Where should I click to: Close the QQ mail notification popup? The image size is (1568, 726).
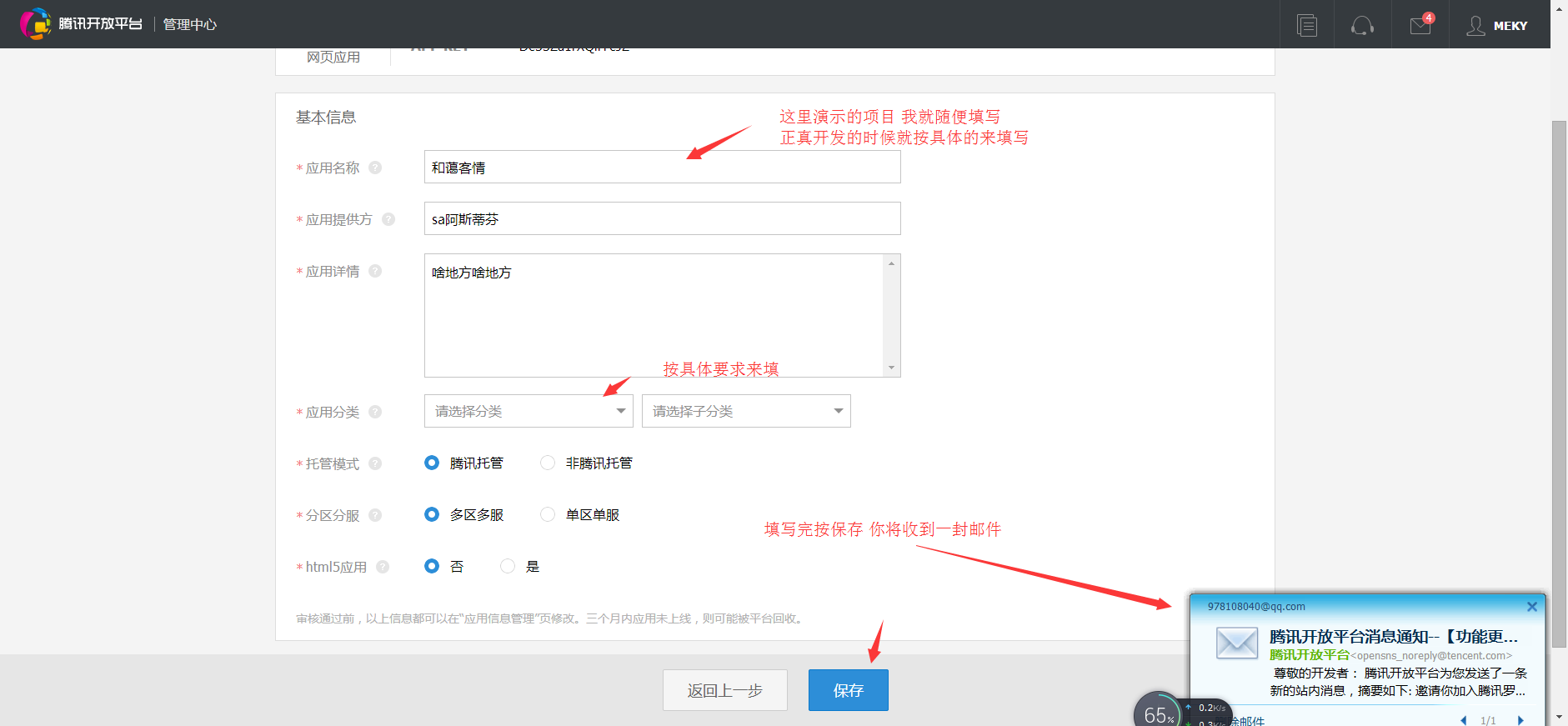coord(1531,607)
